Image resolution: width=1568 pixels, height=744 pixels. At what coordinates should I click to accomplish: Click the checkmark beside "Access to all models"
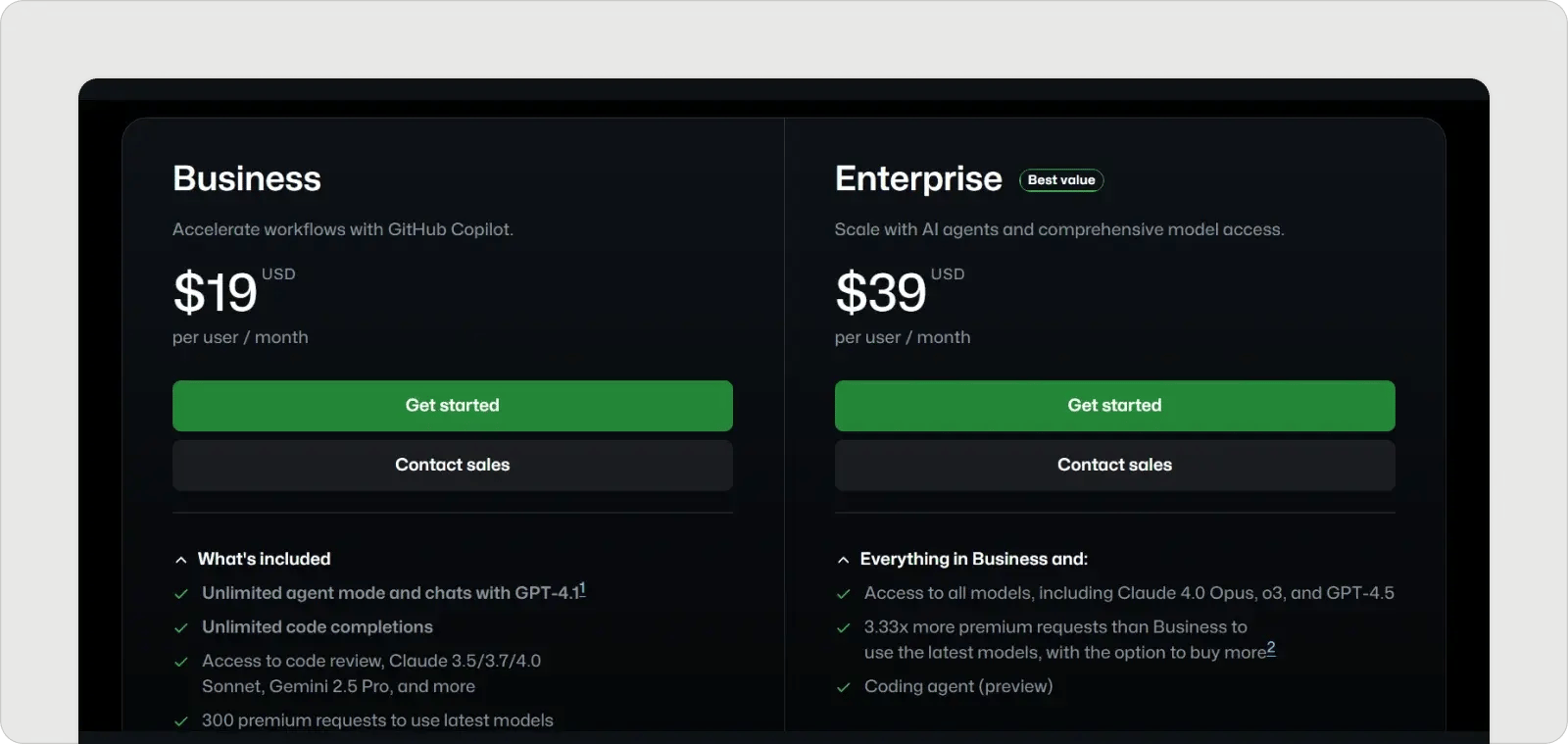click(x=845, y=593)
